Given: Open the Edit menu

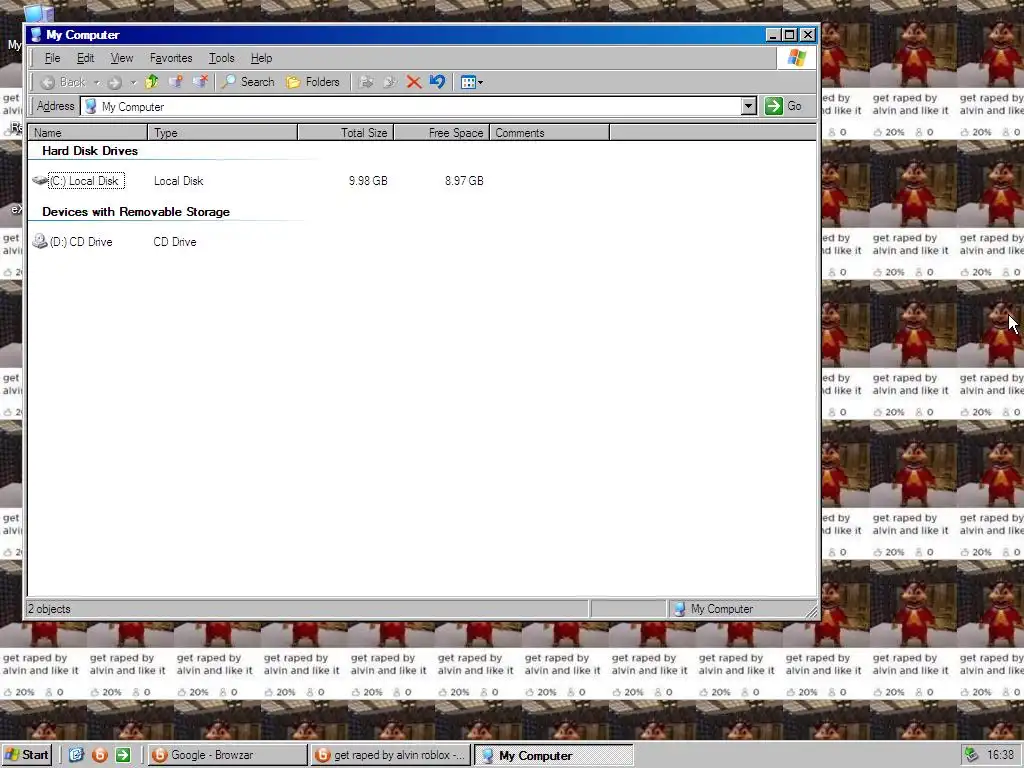Looking at the screenshot, I should (86, 58).
